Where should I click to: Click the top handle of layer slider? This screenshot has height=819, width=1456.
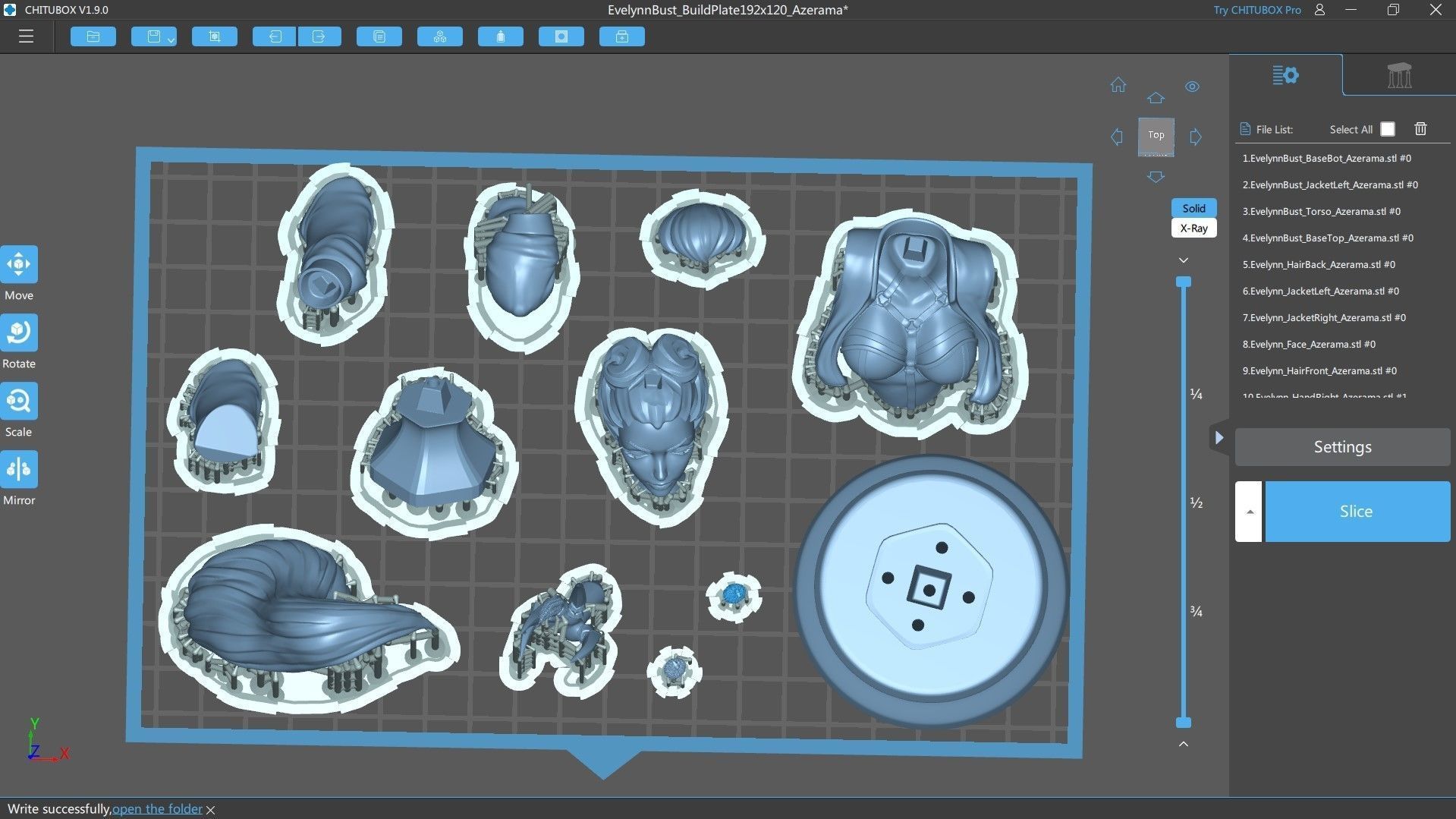[1184, 282]
